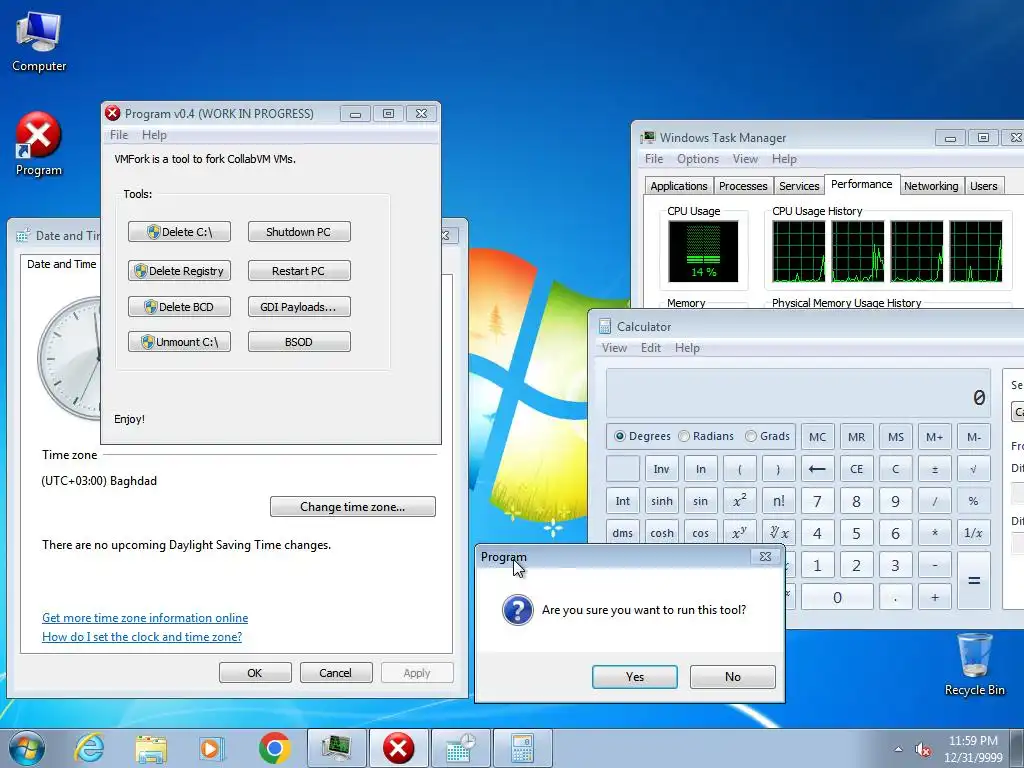
Task: Click the Calculator backspace arrow key
Action: 817,469
